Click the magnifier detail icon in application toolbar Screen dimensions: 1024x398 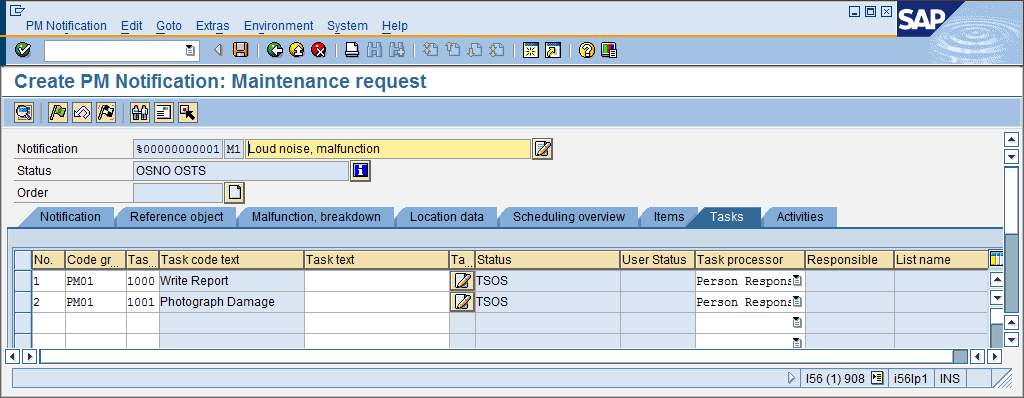pyautogui.click(x=24, y=113)
